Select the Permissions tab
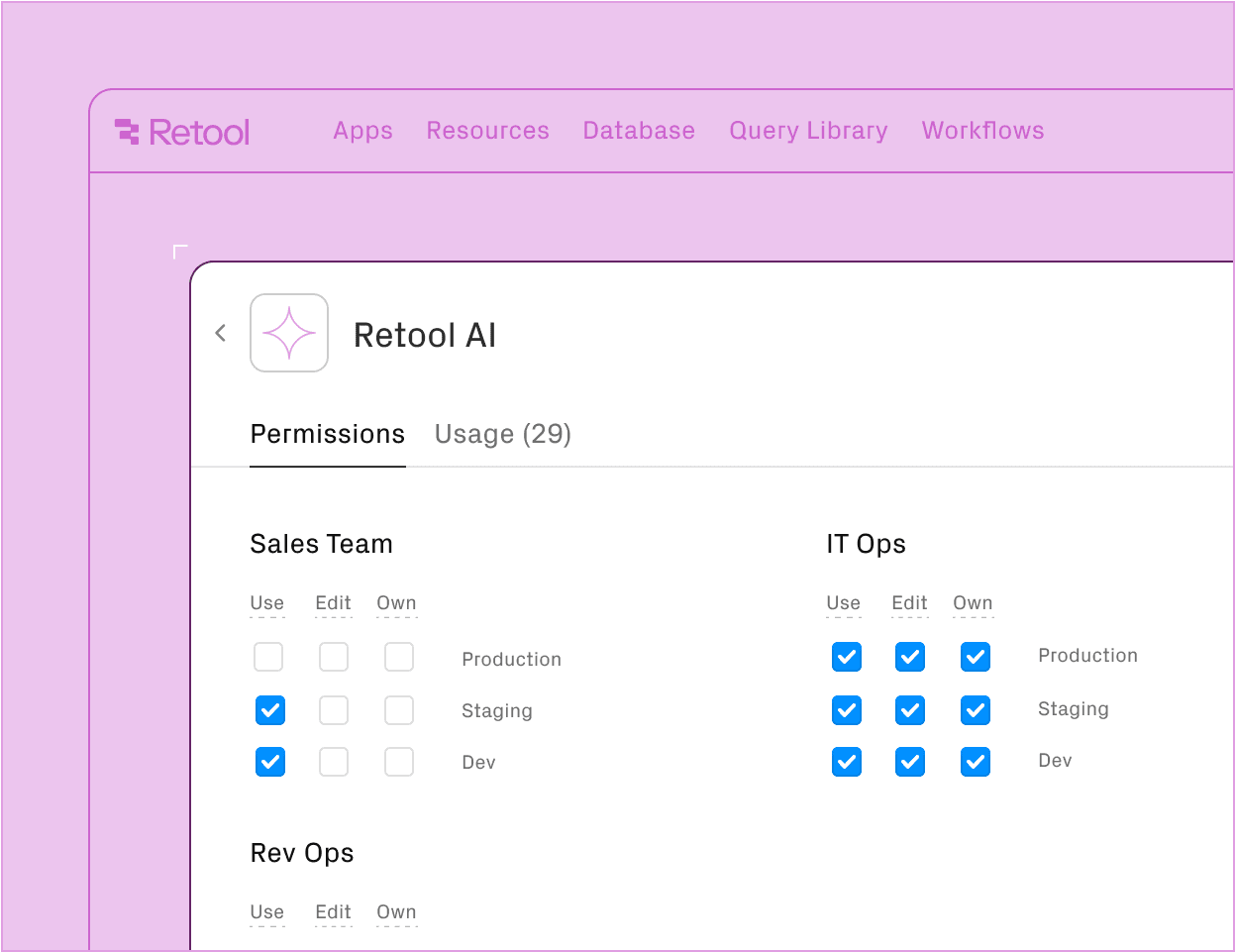This screenshot has width=1235, height=952. pos(327,434)
